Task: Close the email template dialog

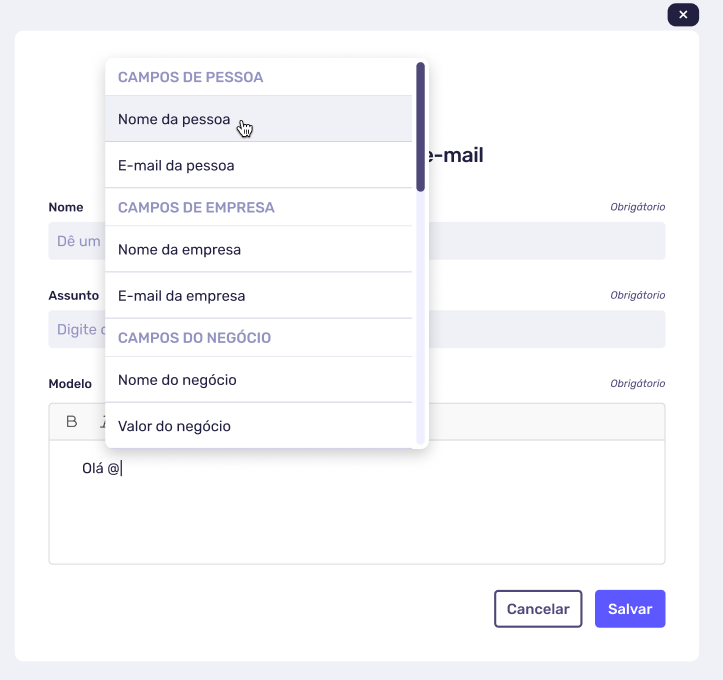Action: pos(683,14)
